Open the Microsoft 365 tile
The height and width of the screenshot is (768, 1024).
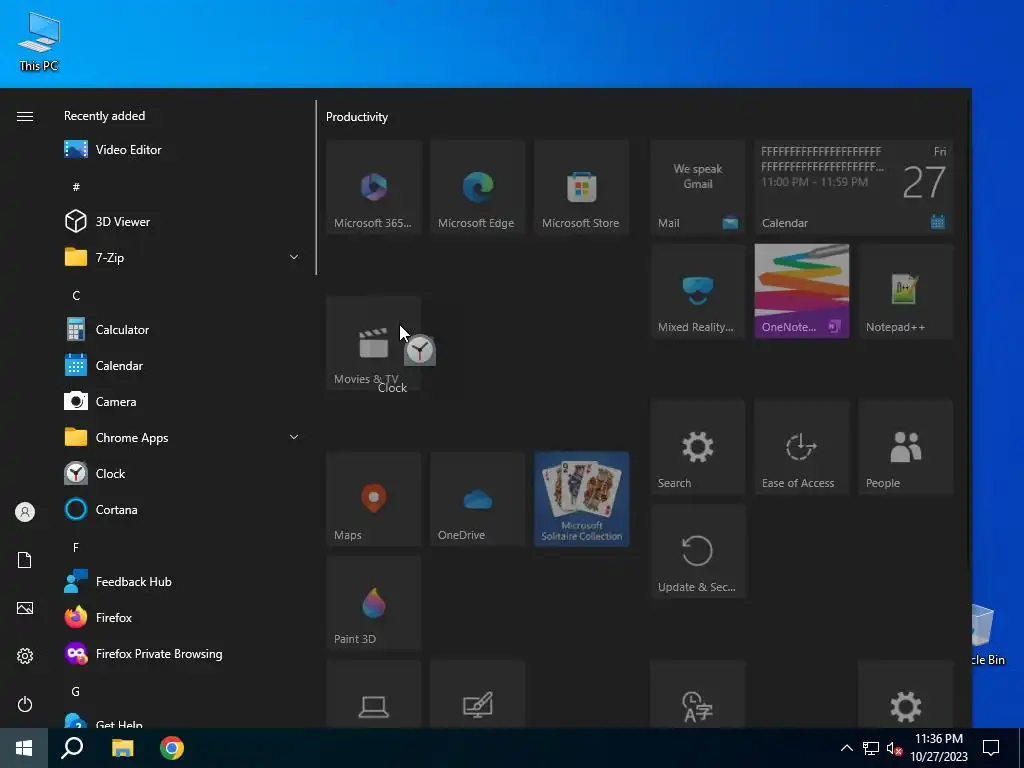374,187
